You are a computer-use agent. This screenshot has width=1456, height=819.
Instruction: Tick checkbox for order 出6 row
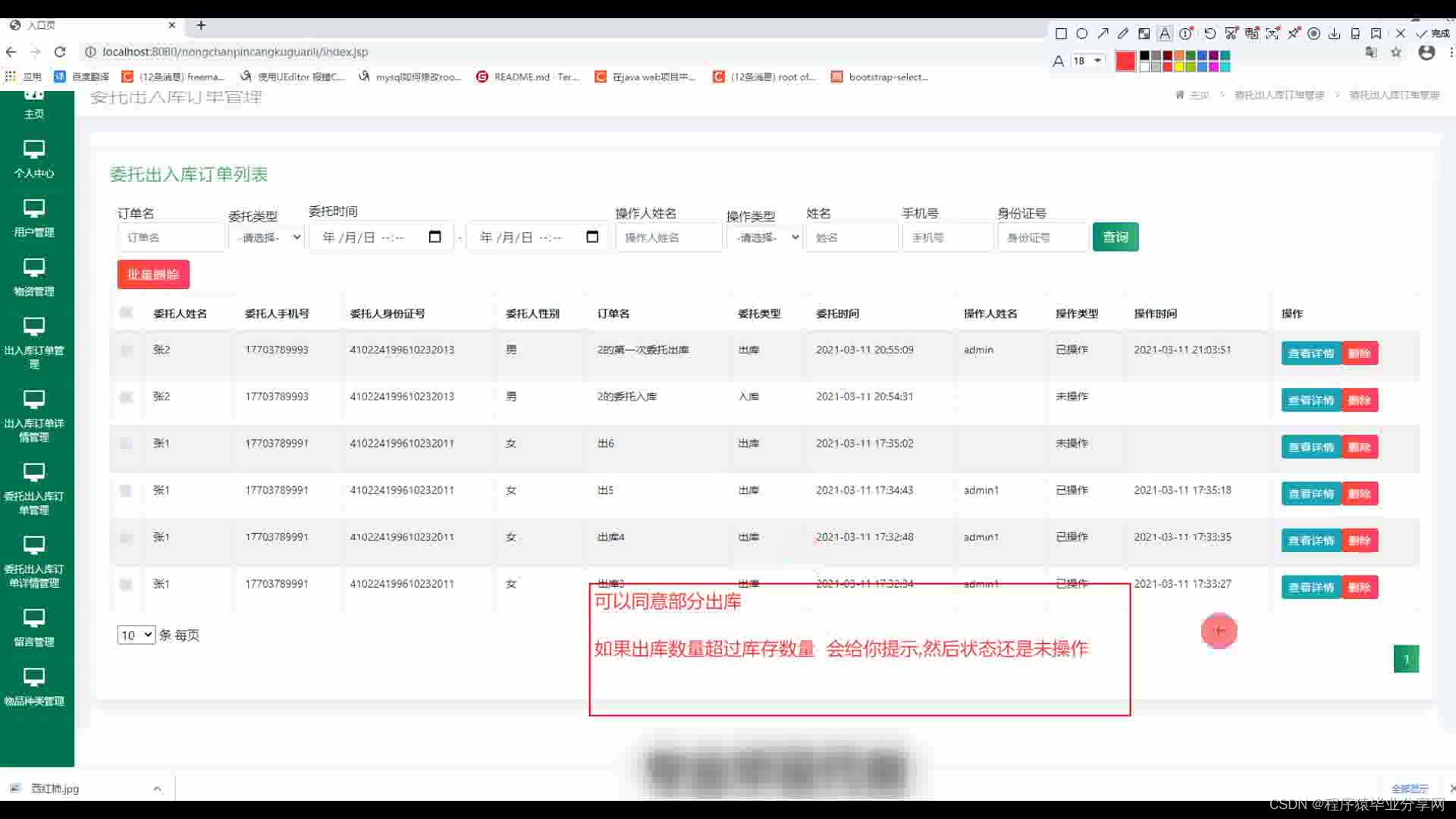pos(126,444)
